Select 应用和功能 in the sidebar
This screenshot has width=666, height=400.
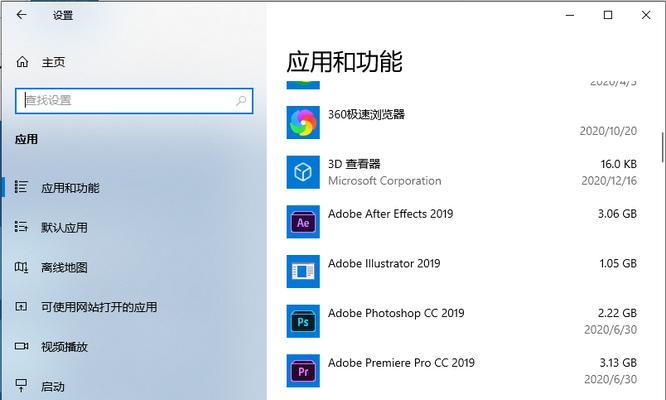coord(70,188)
